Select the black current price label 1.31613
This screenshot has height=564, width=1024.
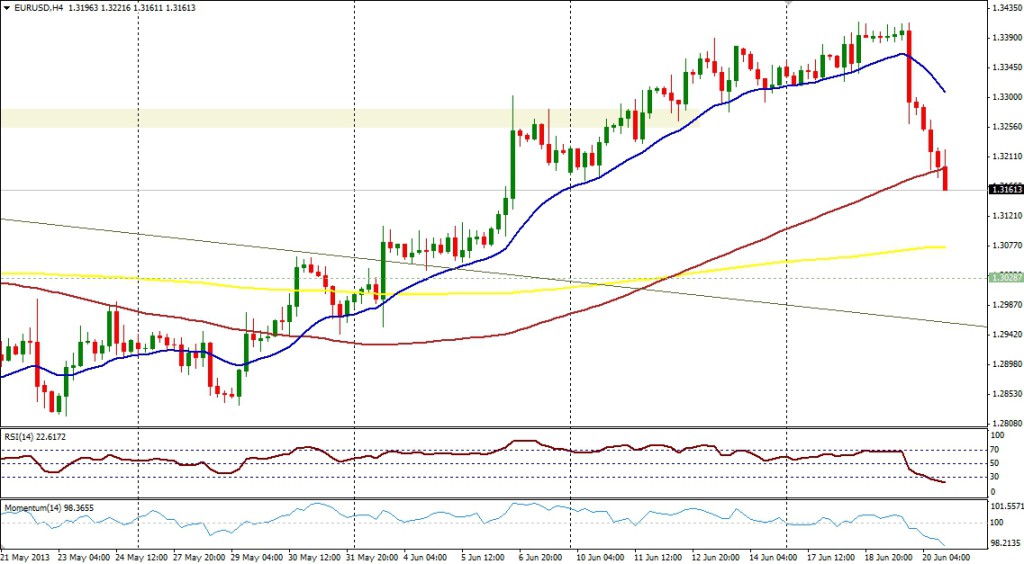click(1004, 189)
